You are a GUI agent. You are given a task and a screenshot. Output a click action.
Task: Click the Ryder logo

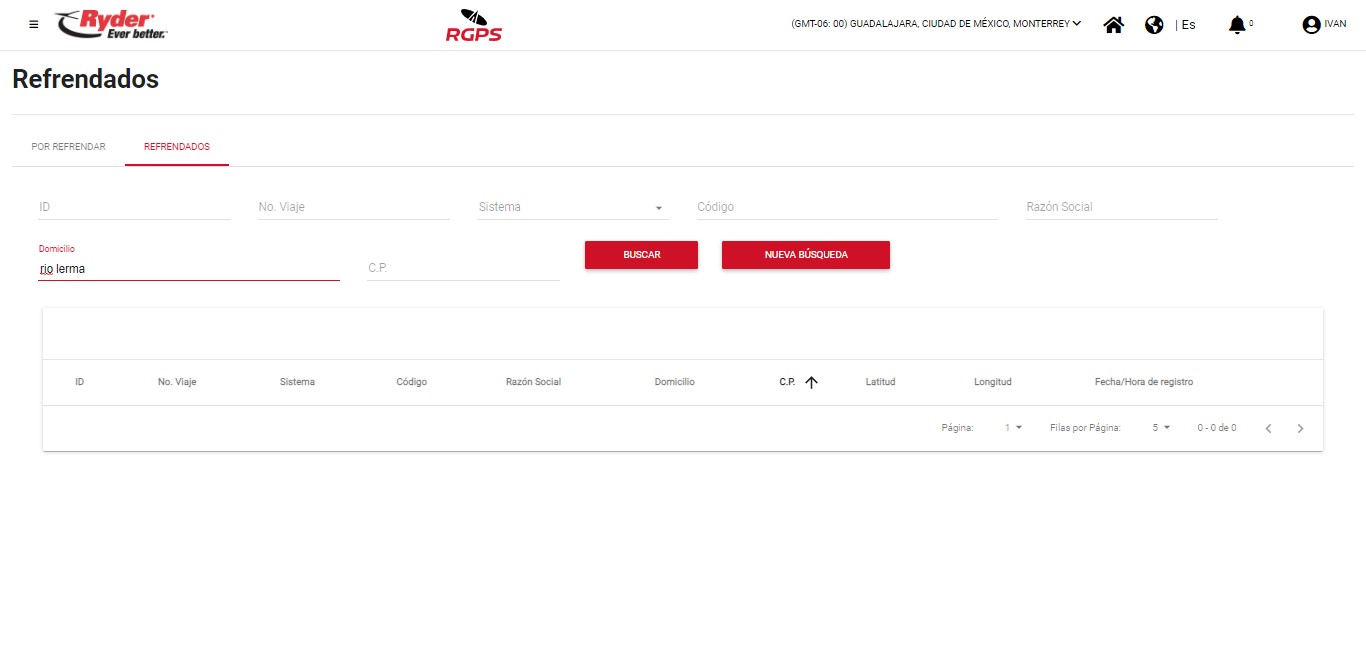[111, 24]
